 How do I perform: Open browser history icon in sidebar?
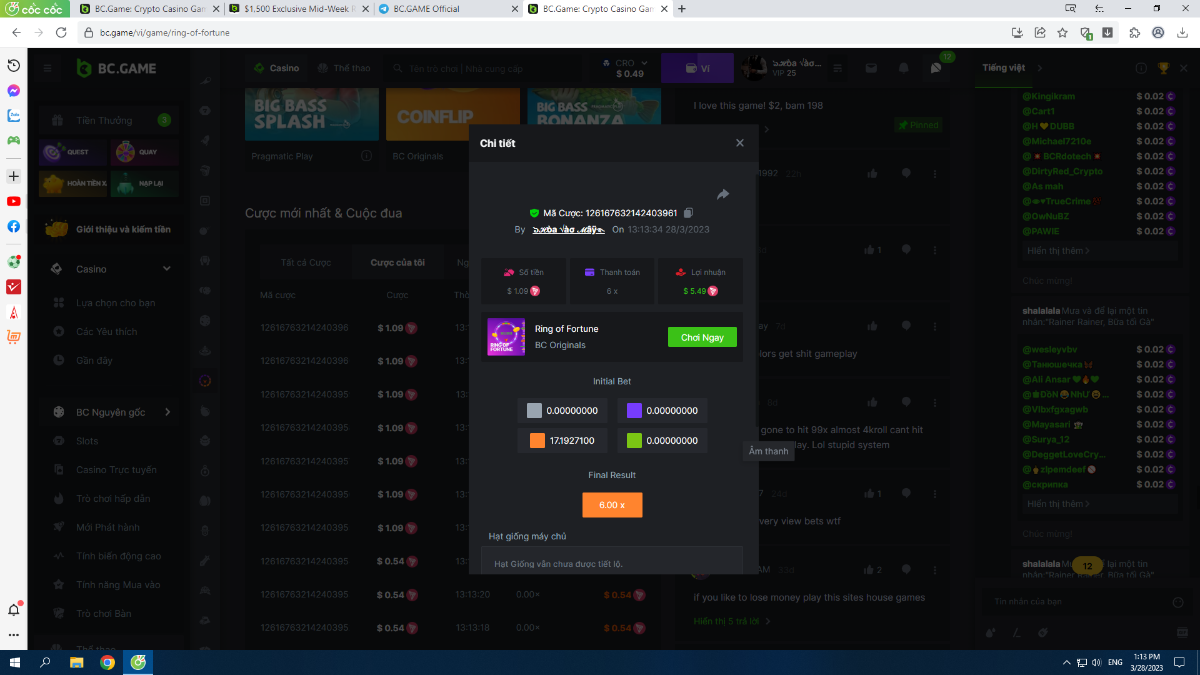pos(14,65)
